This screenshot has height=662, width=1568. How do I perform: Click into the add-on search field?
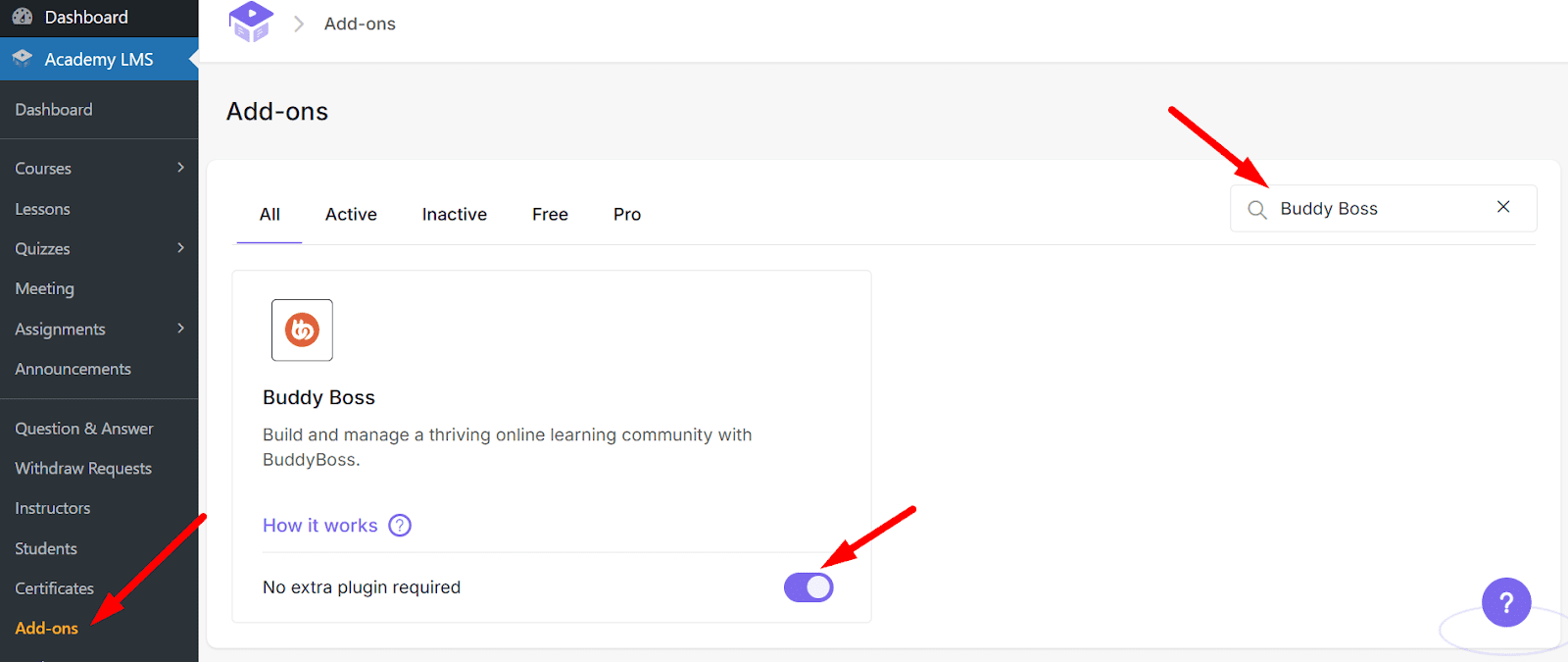pos(1382,209)
